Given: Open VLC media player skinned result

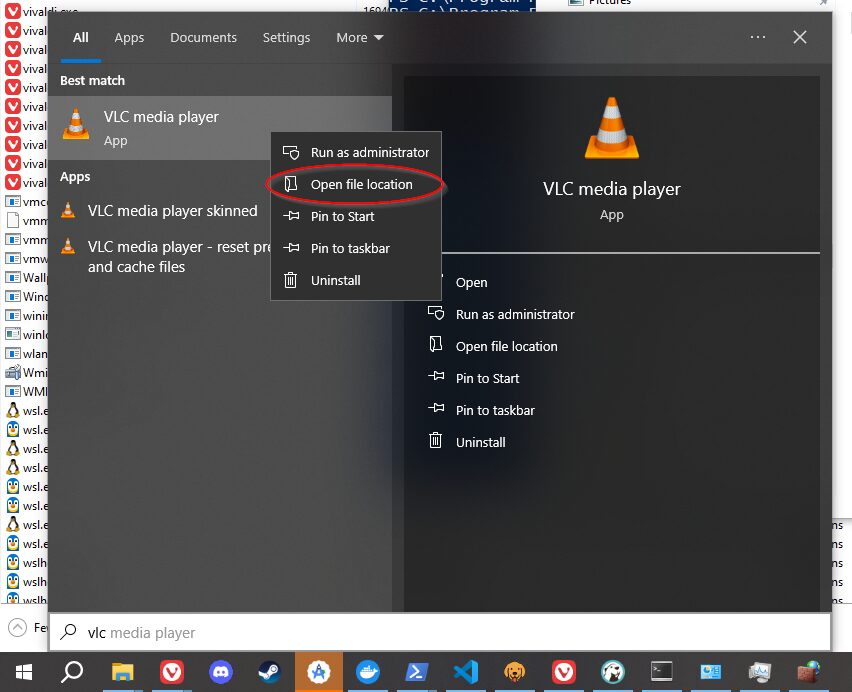Looking at the screenshot, I should (172, 211).
